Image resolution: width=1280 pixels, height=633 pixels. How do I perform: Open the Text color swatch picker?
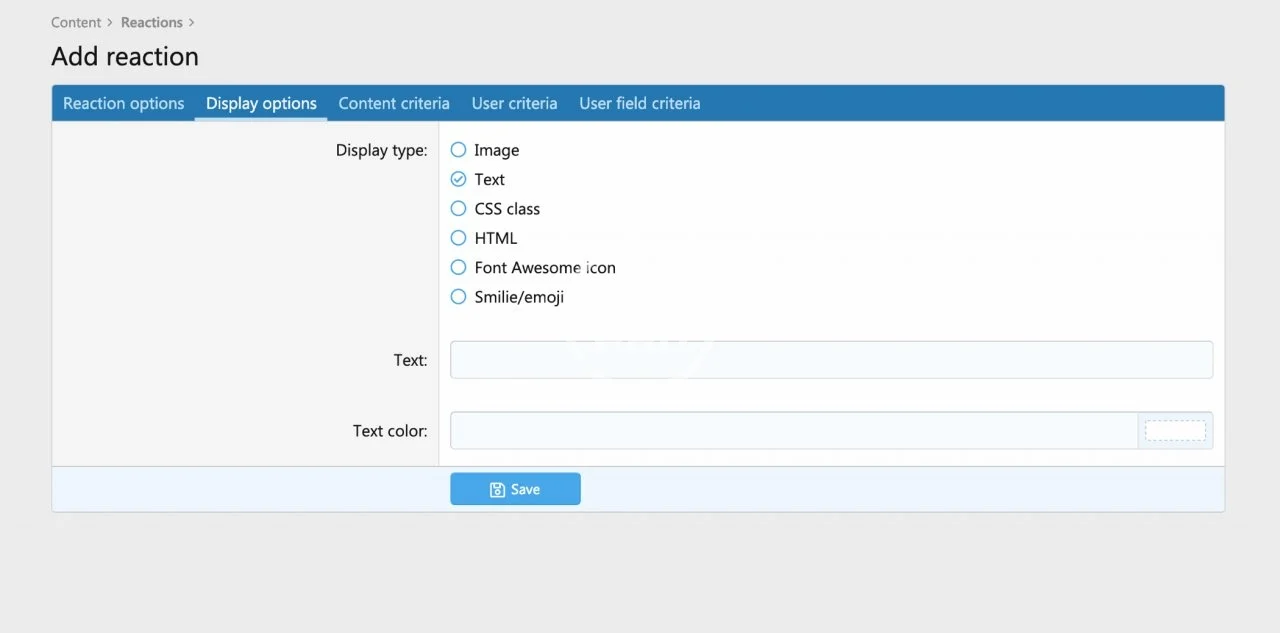tap(1175, 431)
